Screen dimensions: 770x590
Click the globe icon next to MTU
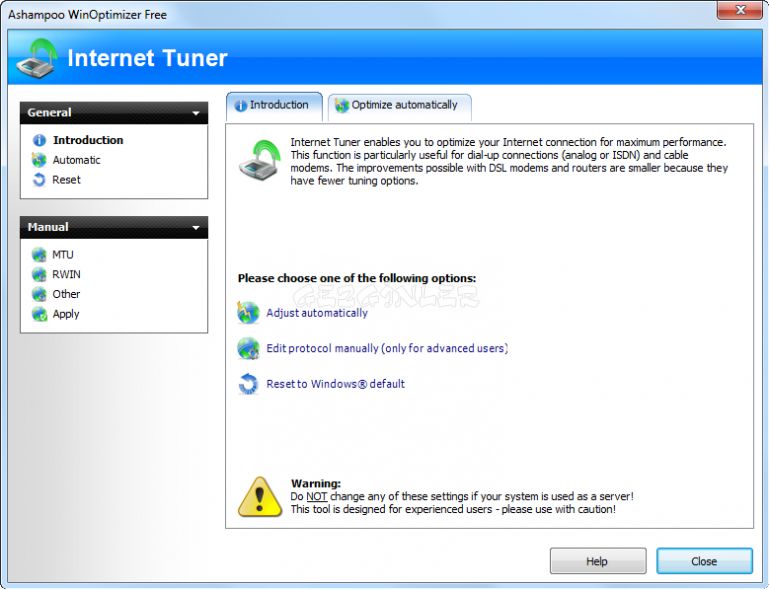[x=39, y=254]
